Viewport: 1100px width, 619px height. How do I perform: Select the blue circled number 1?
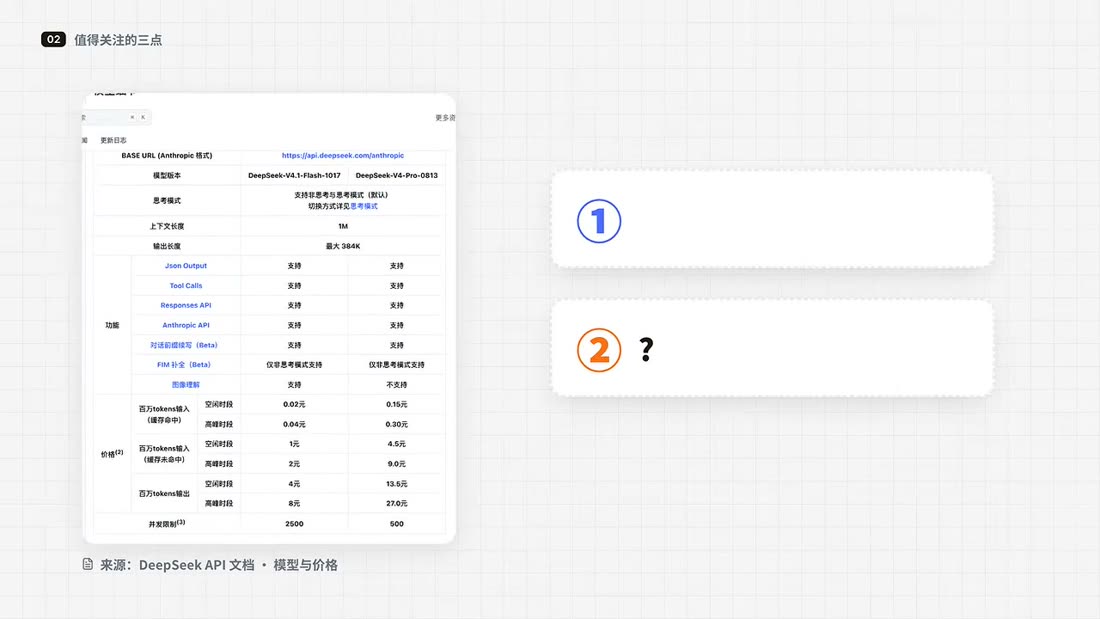598,221
